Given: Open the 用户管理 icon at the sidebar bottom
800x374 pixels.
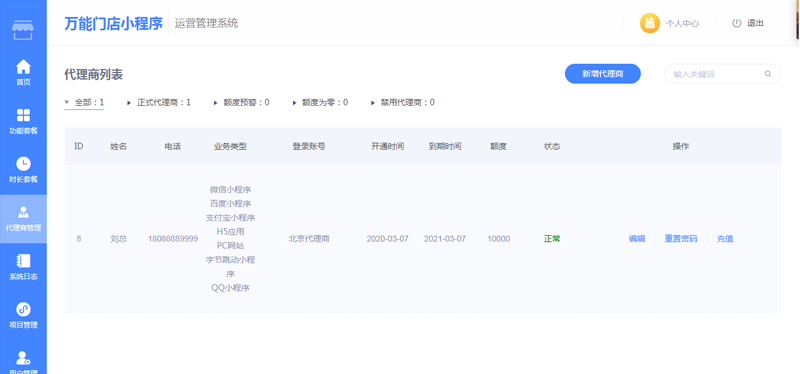Looking at the screenshot, I should tap(23, 358).
